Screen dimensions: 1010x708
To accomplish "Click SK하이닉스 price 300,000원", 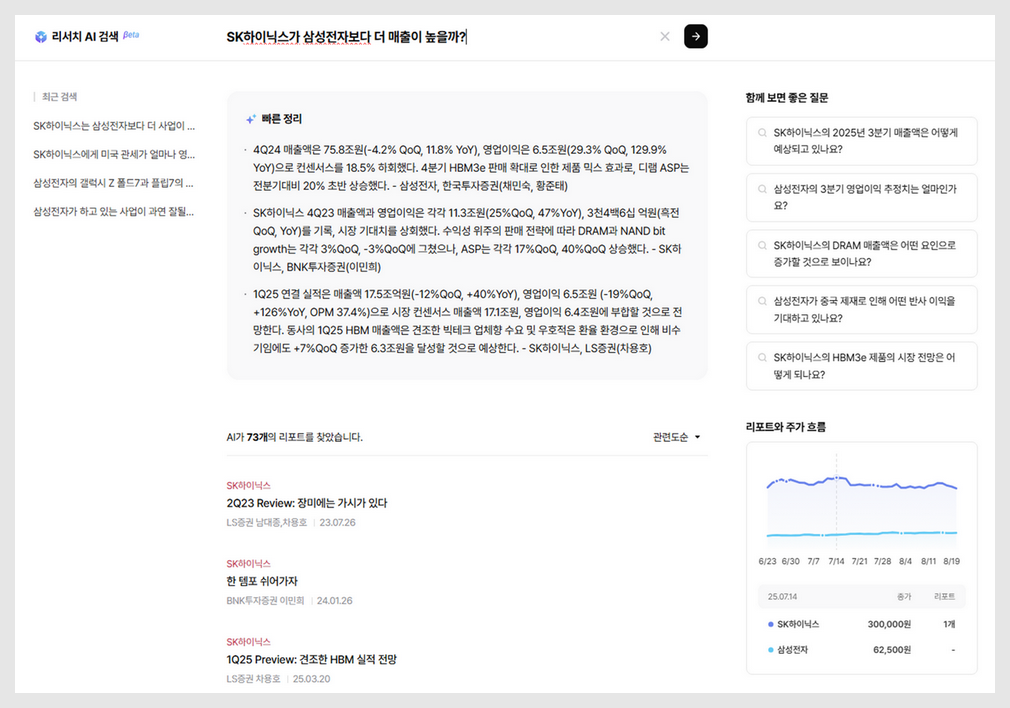I will (889, 624).
